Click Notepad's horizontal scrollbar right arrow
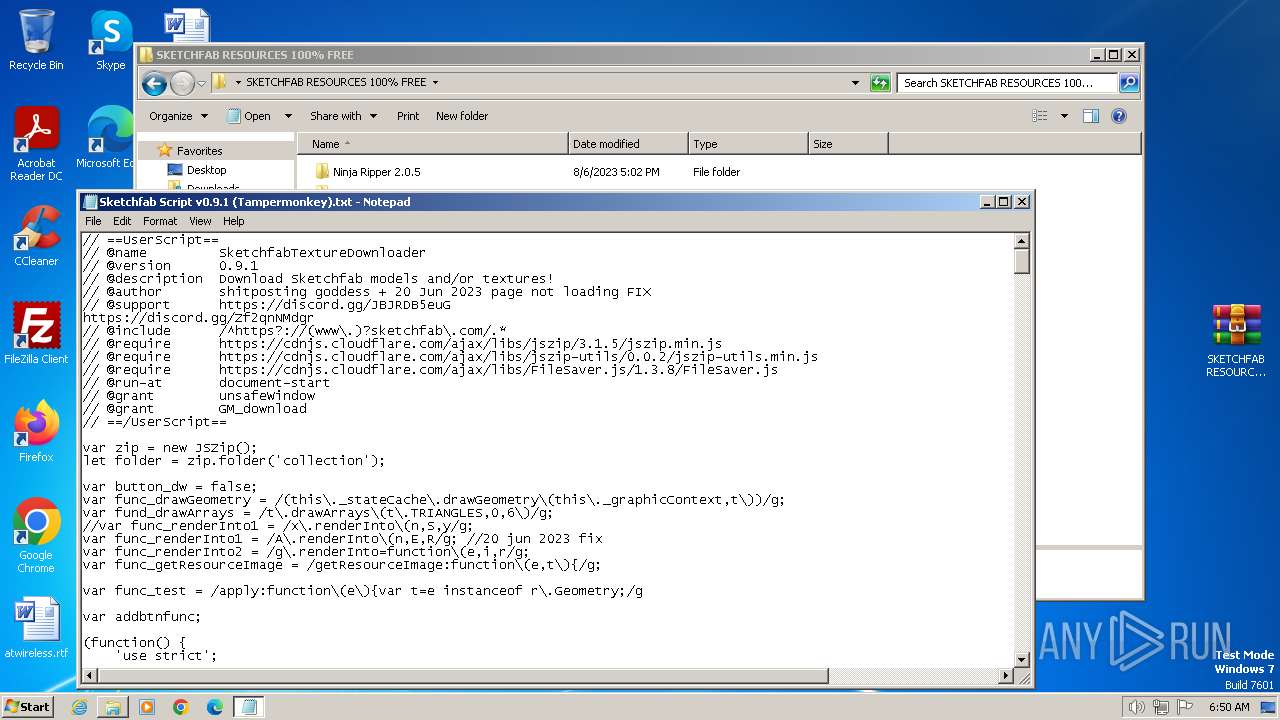Screen dimensions: 1280x720 pyautogui.click(x=1006, y=676)
